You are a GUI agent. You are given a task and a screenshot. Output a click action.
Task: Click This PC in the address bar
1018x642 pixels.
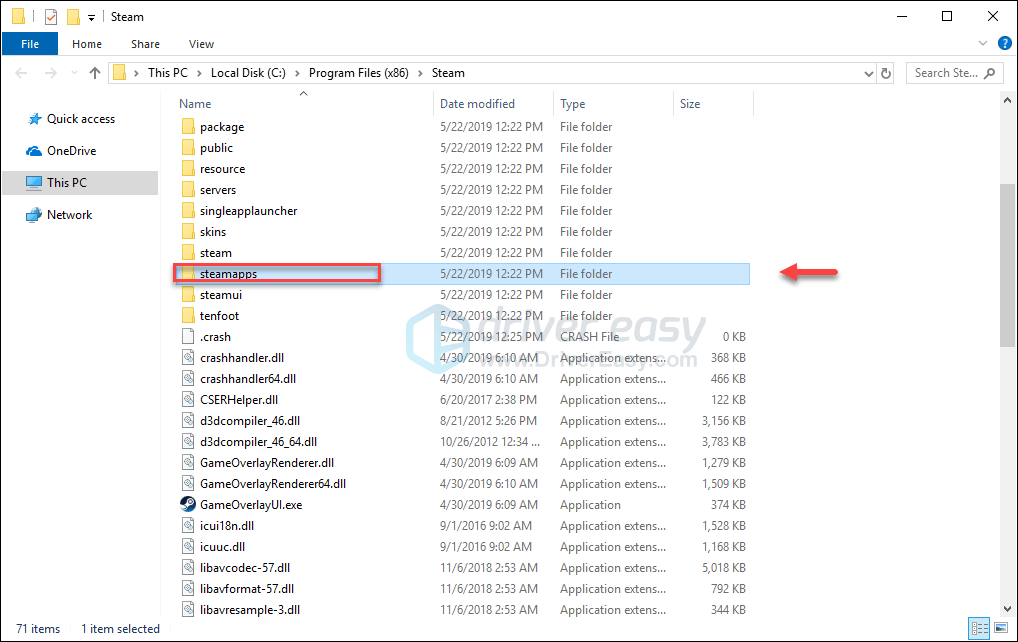point(168,73)
